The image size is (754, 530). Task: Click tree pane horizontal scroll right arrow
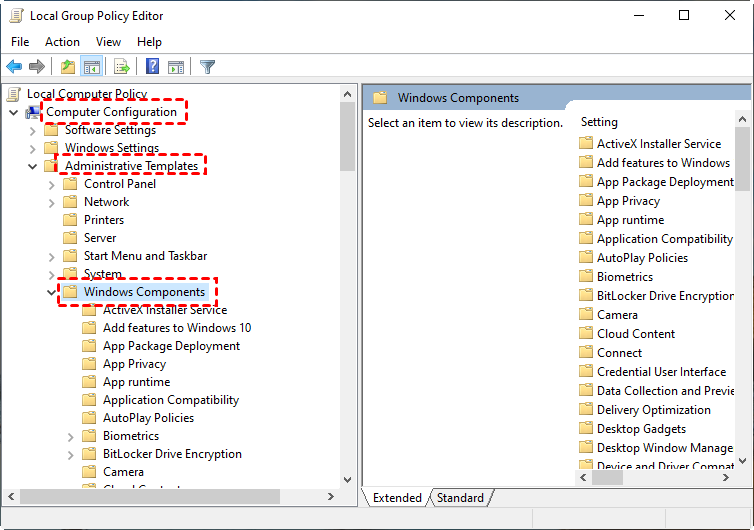[331, 497]
